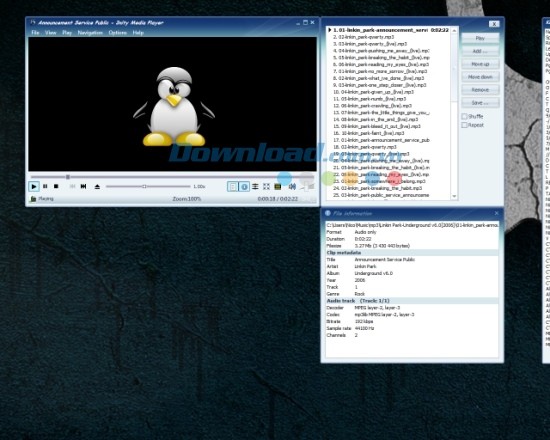This screenshot has height=440, width=550.
Task: Click the Title value Announcement Service Public
Action: (385, 260)
